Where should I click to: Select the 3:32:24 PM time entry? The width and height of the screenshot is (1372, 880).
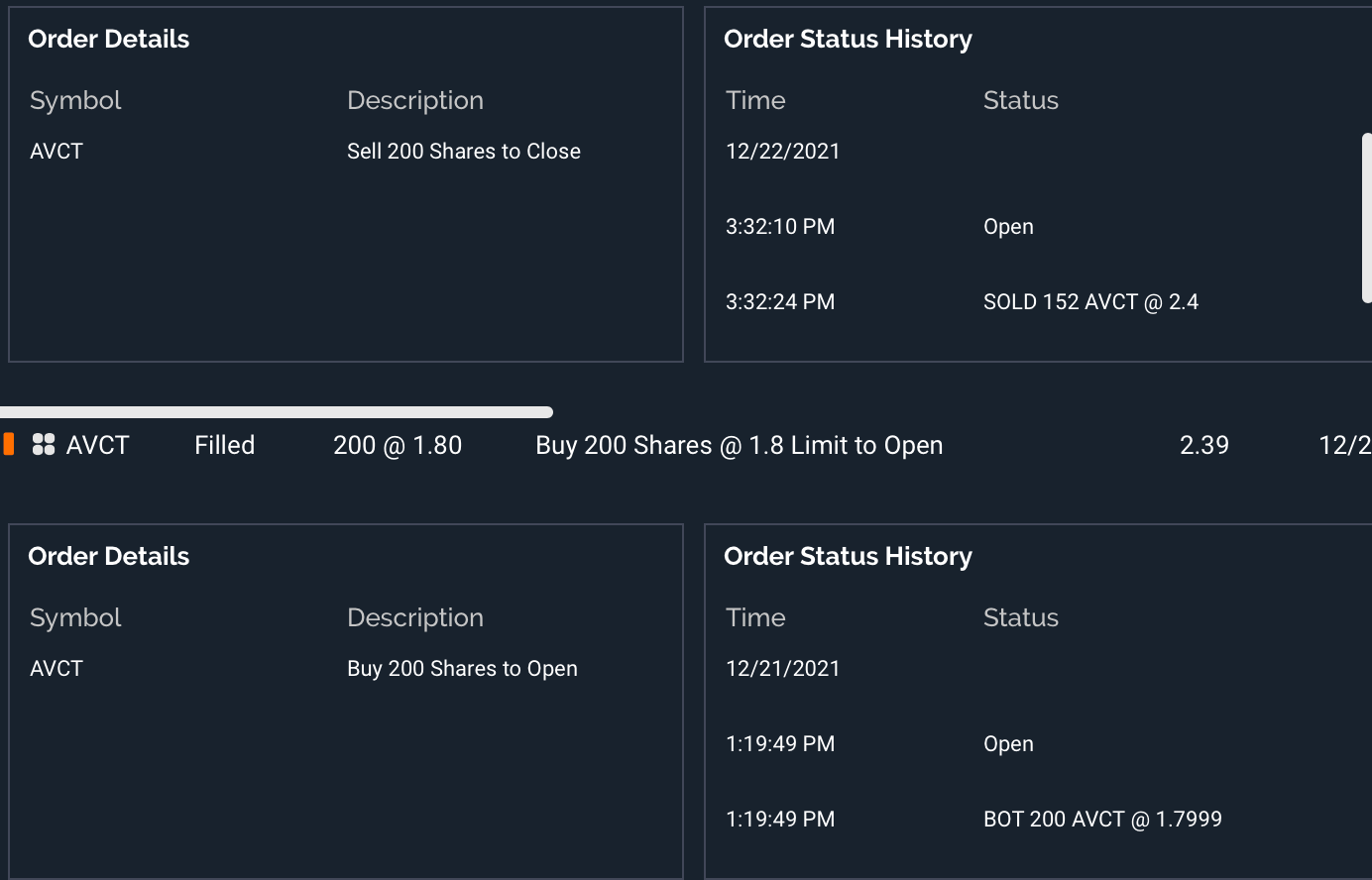coord(780,302)
